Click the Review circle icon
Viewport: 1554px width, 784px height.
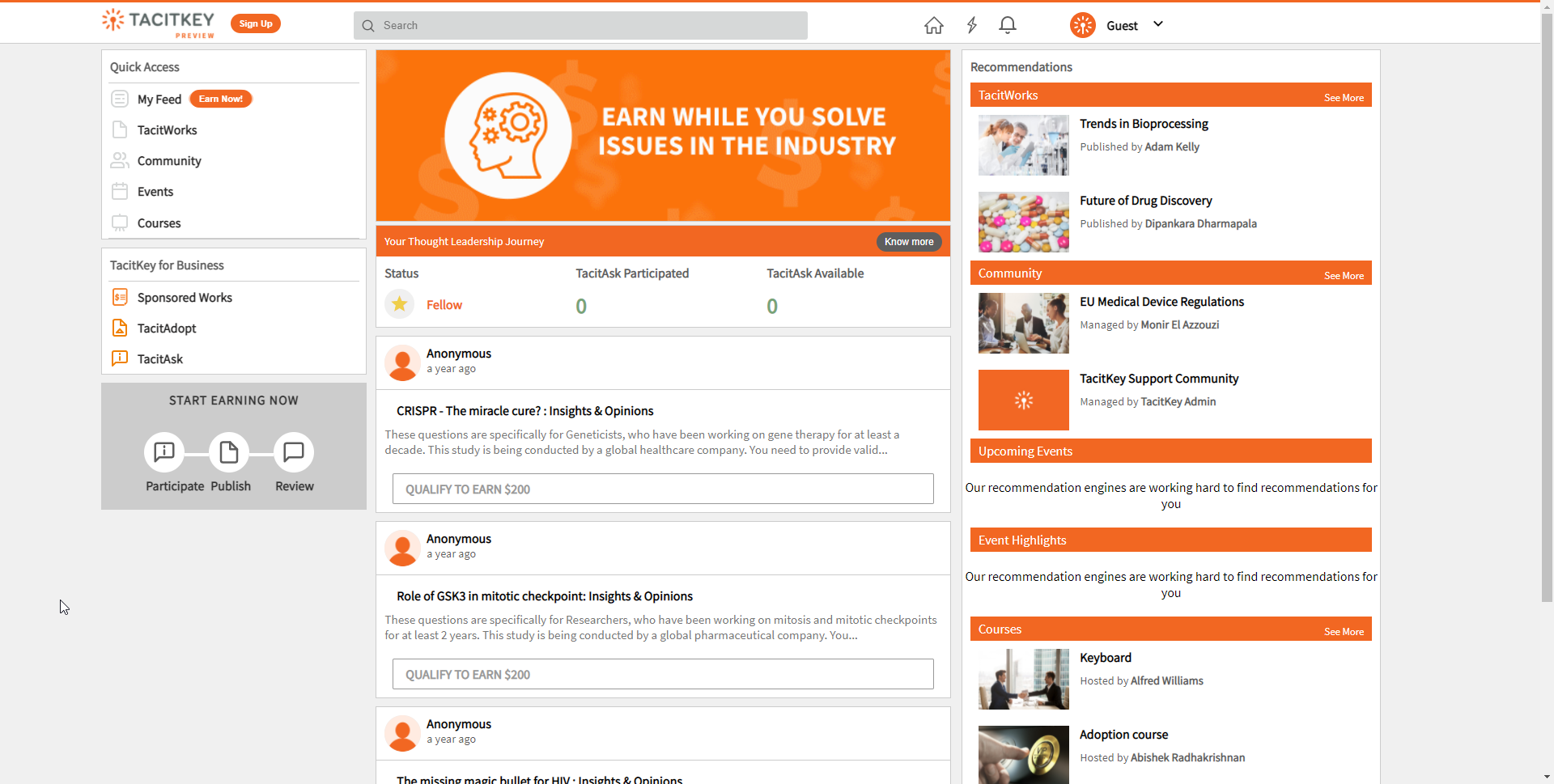pos(294,452)
